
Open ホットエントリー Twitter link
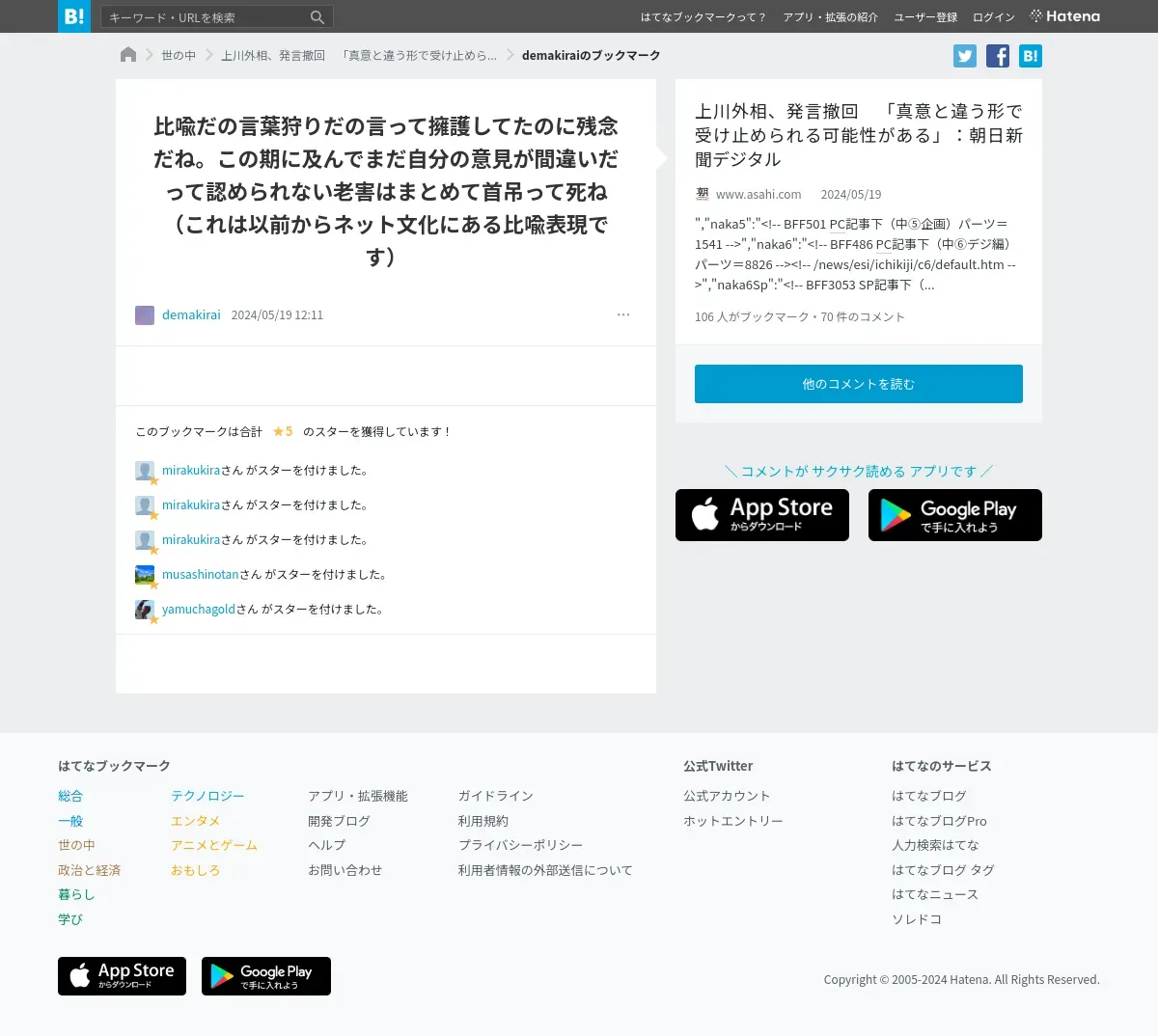click(x=733, y=821)
